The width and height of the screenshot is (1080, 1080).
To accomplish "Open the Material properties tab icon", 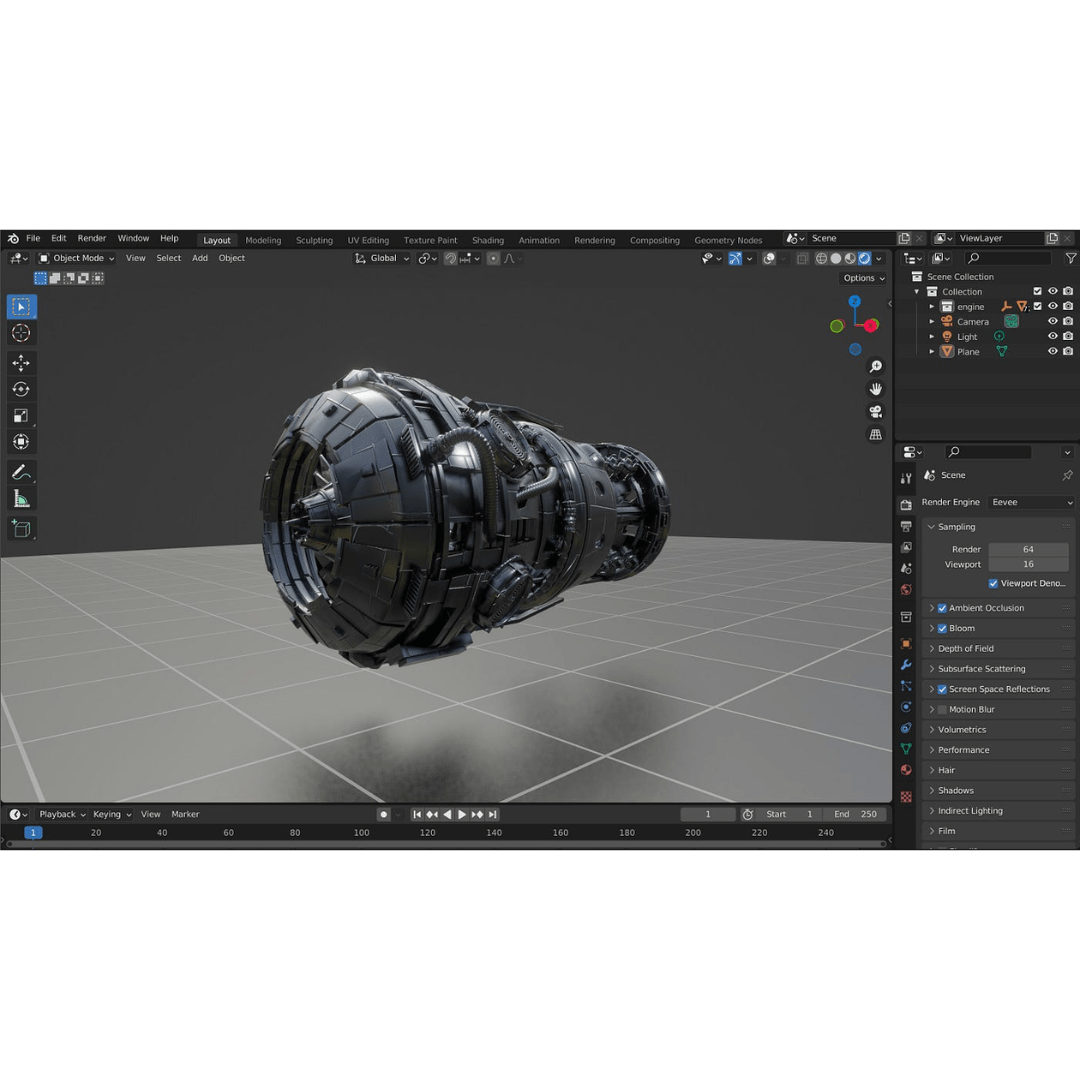I will coord(906,770).
